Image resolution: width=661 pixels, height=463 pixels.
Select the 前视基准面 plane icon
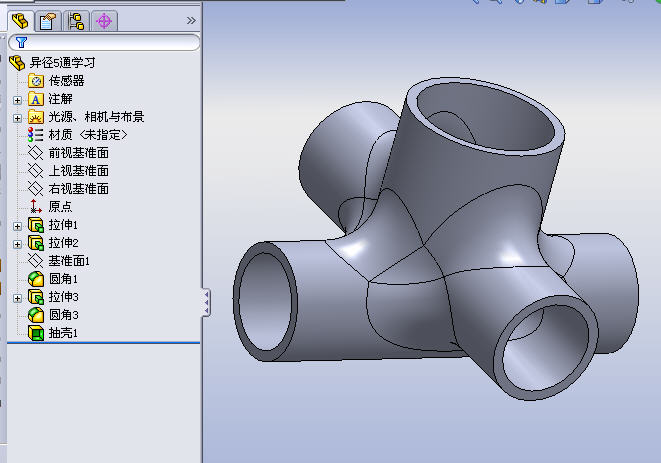click(35, 153)
